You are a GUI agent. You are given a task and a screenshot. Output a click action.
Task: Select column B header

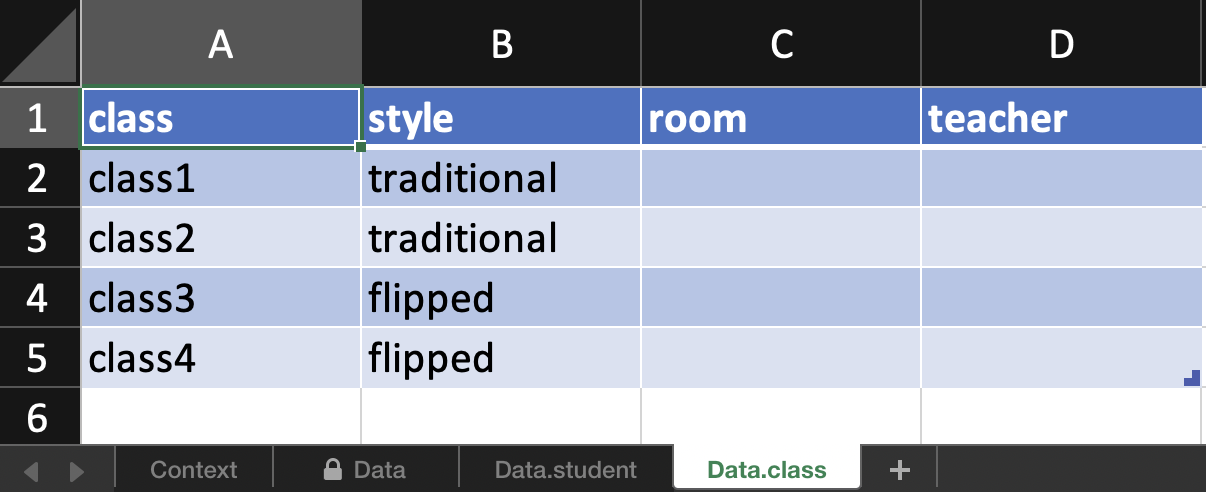501,44
